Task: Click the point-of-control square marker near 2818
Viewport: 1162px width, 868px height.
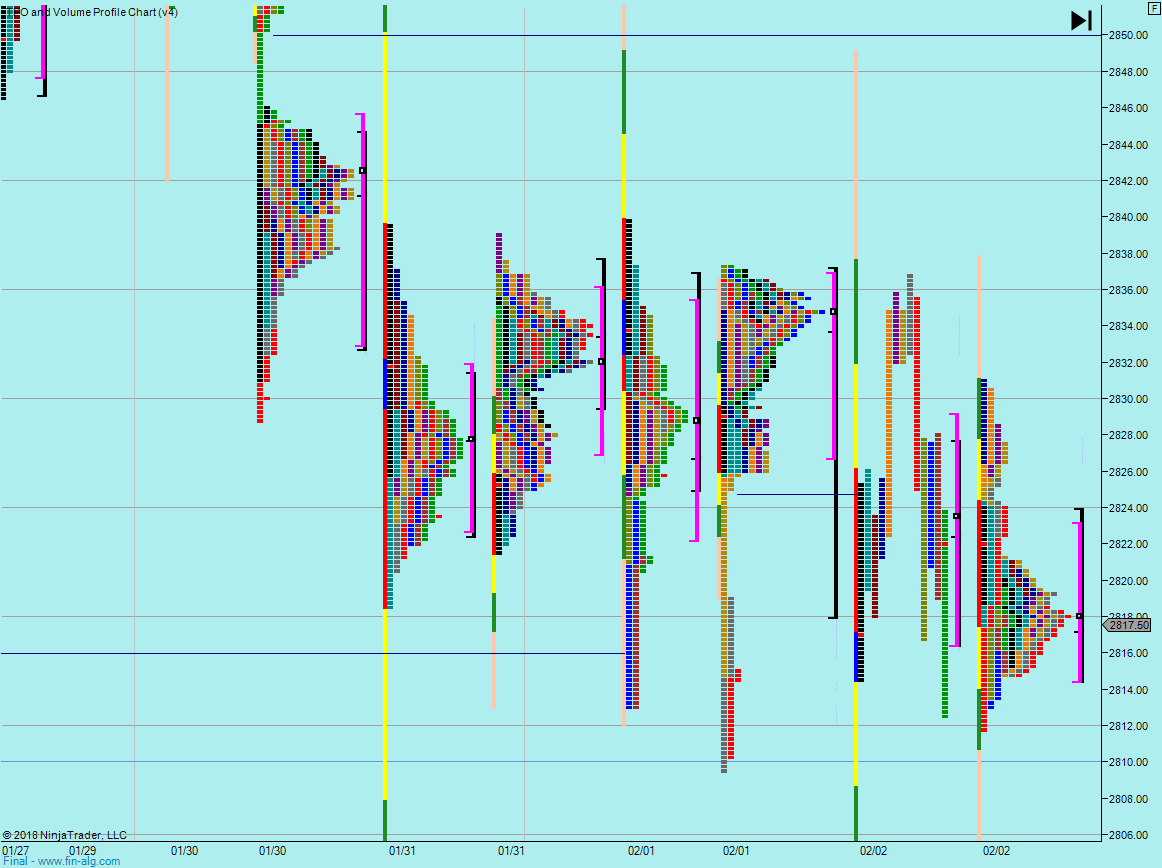Action: point(1079,616)
